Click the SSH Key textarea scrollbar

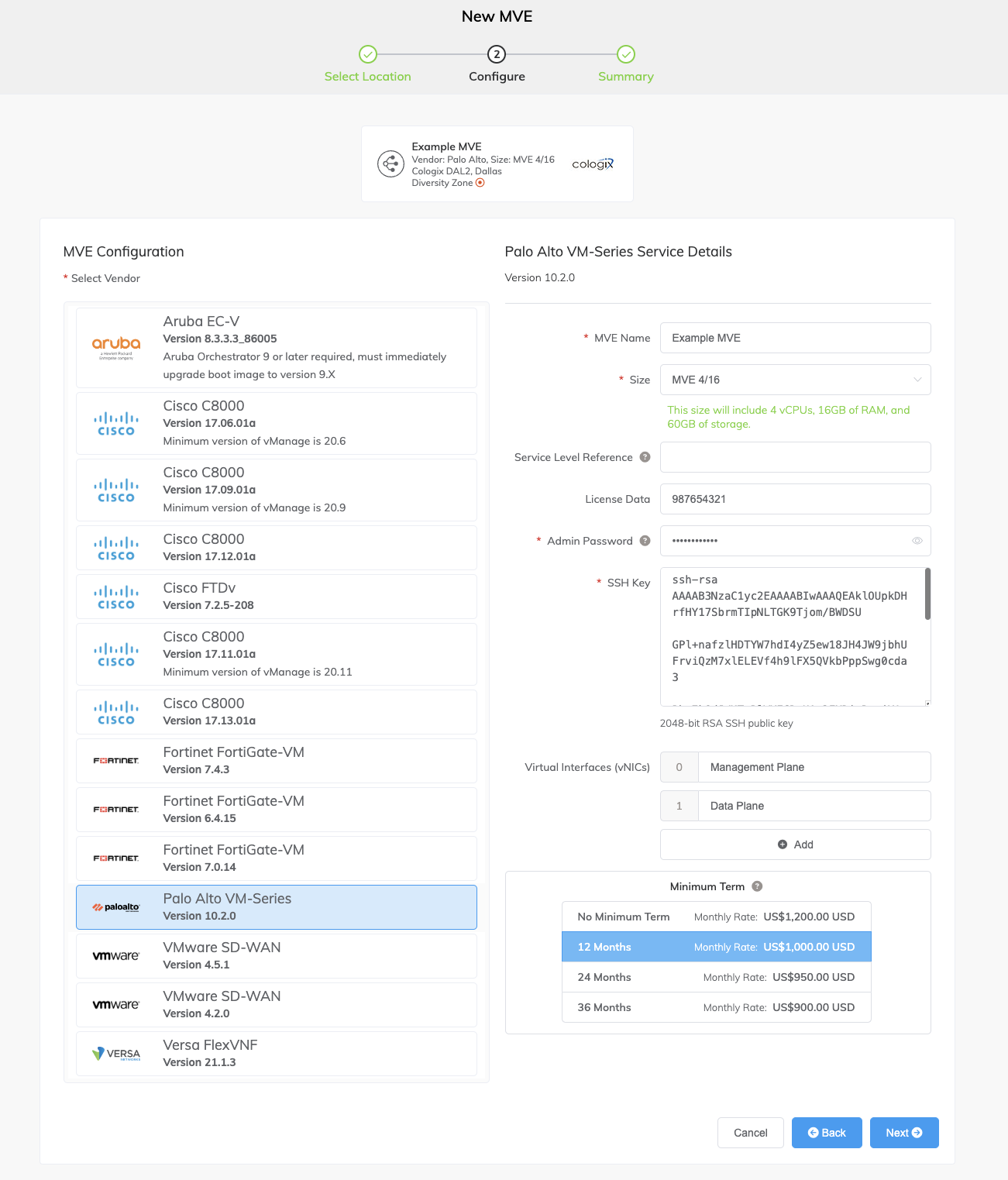click(x=927, y=594)
